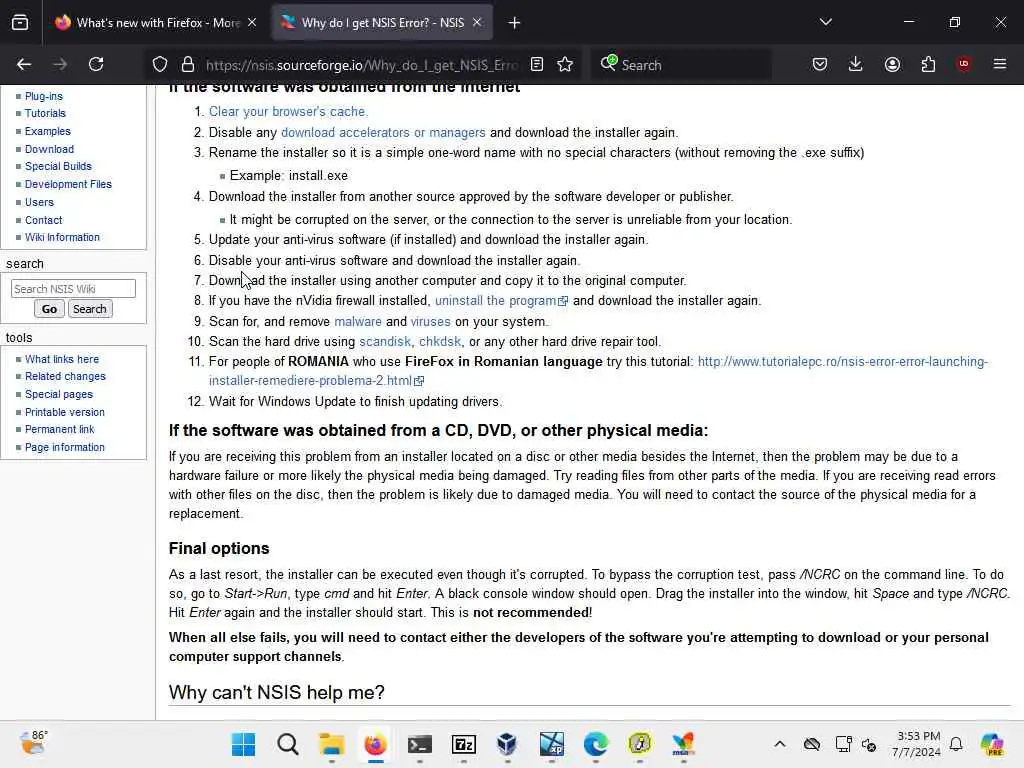Follow Clear your browser's cache link
1024x768 pixels.
point(288,112)
